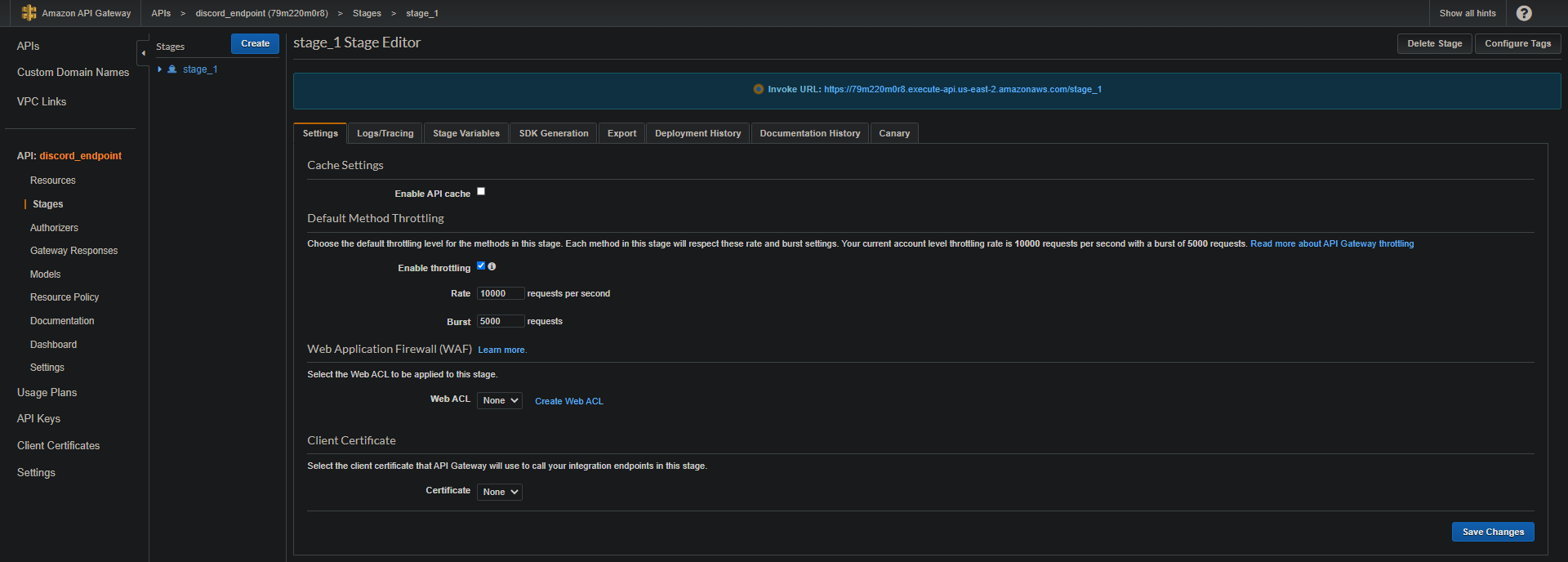Open the Canary tab
The height and width of the screenshot is (562, 1568).
tap(894, 133)
